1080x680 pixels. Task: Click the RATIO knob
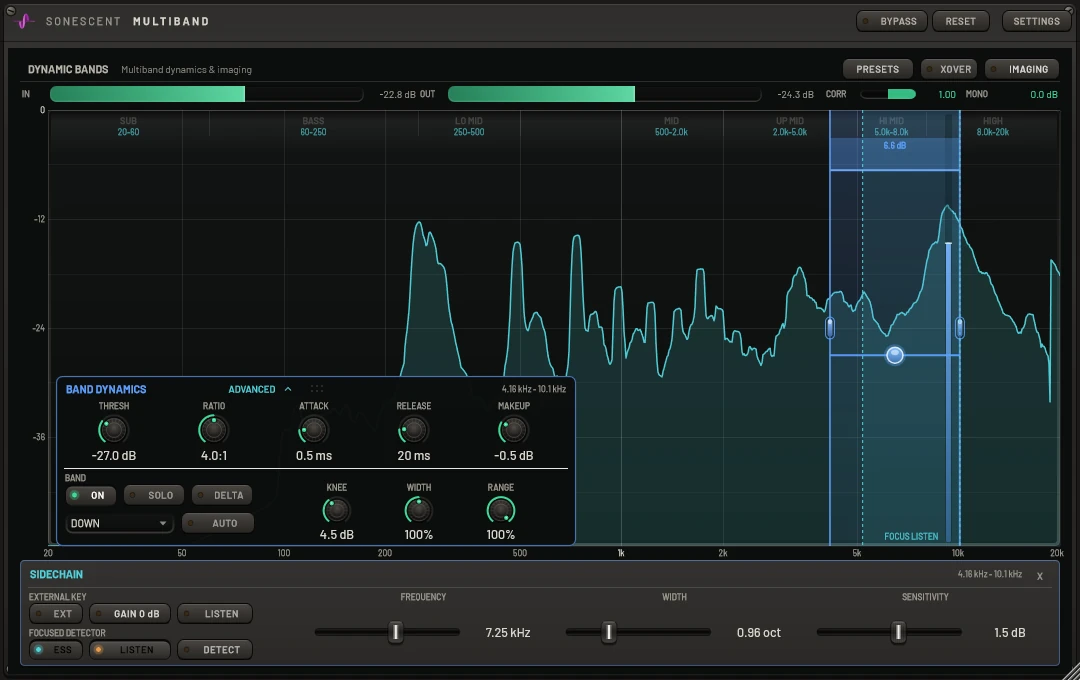click(214, 430)
